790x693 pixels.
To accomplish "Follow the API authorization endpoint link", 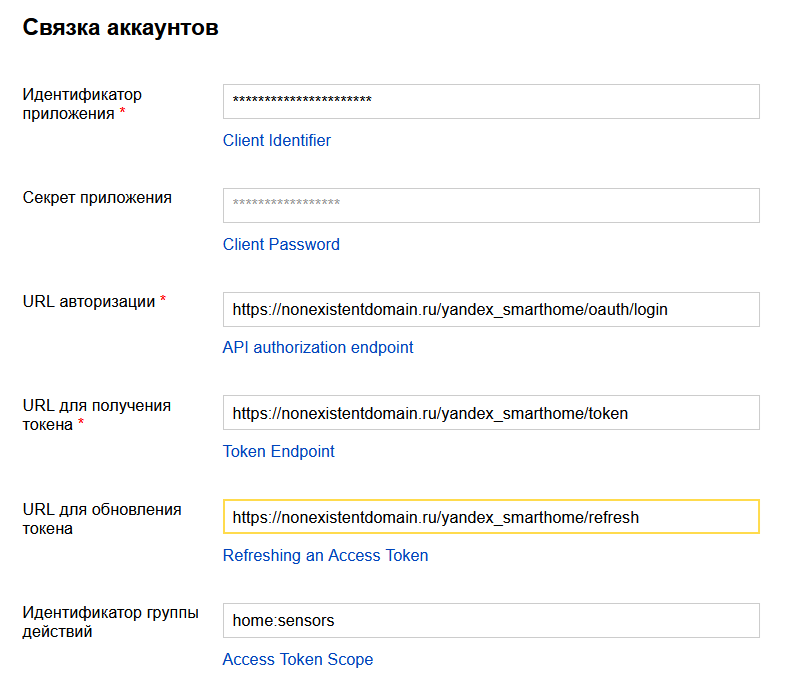I will tap(318, 348).
